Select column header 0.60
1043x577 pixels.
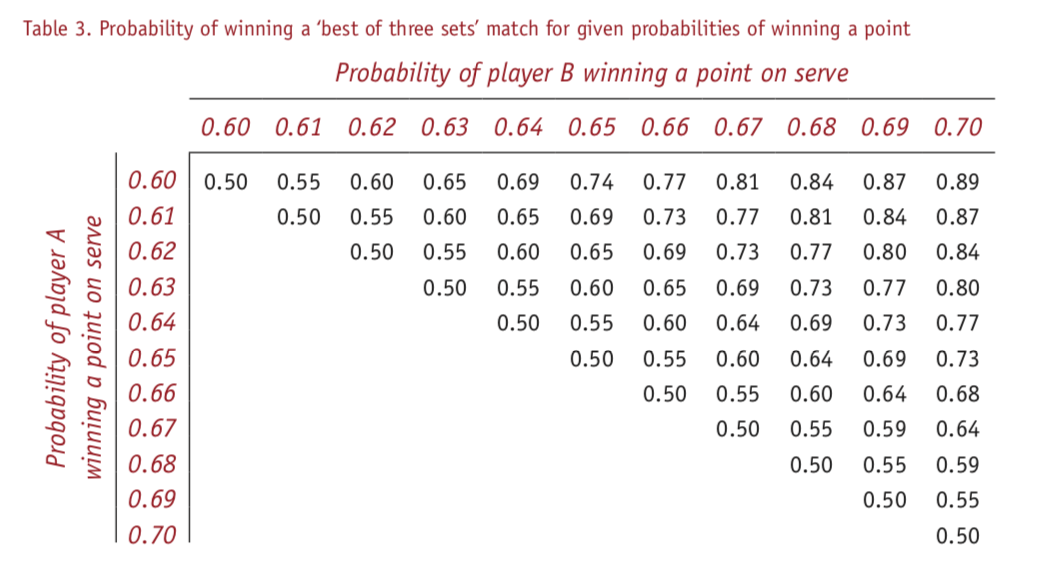[x=225, y=126]
